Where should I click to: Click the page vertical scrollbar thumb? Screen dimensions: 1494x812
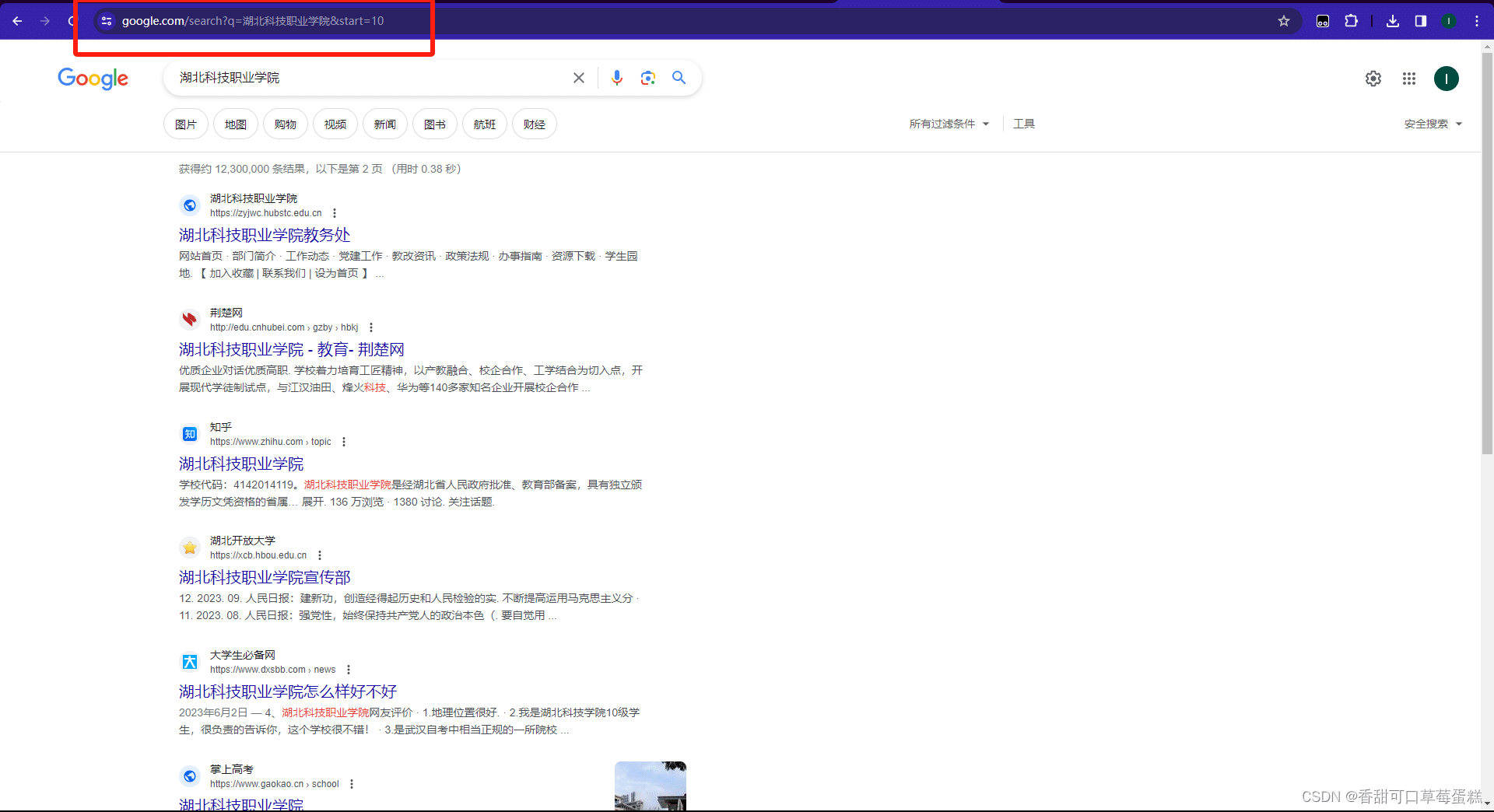[1487, 253]
